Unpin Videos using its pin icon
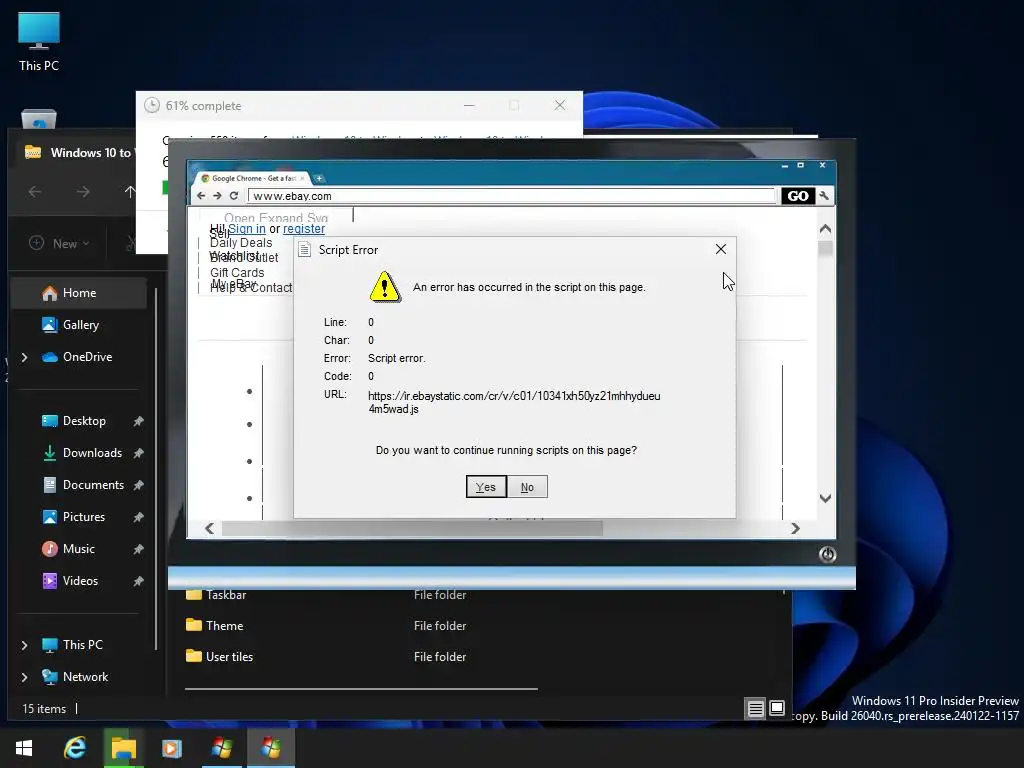This screenshot has height=768, width=1024. coord(138,581)
